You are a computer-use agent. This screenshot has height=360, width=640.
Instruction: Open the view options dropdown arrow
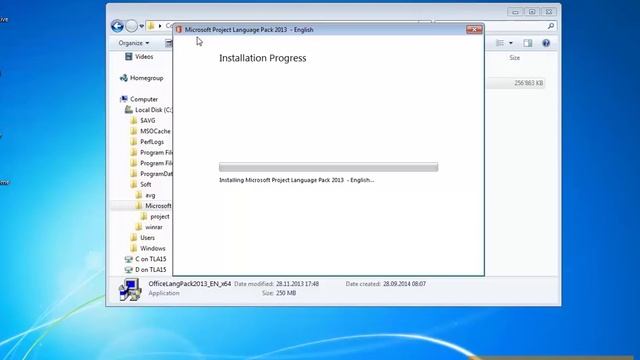(x=511, y=43)
